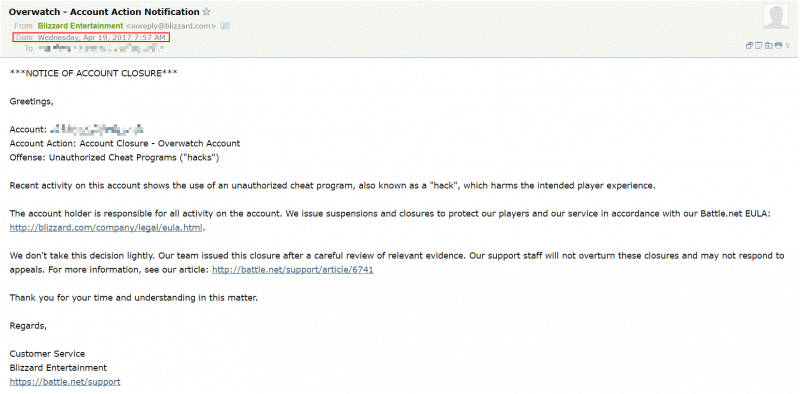Click the email subject title text
Image resolution: width=800 pixels, height=394 pixels.
click(104, 12)
